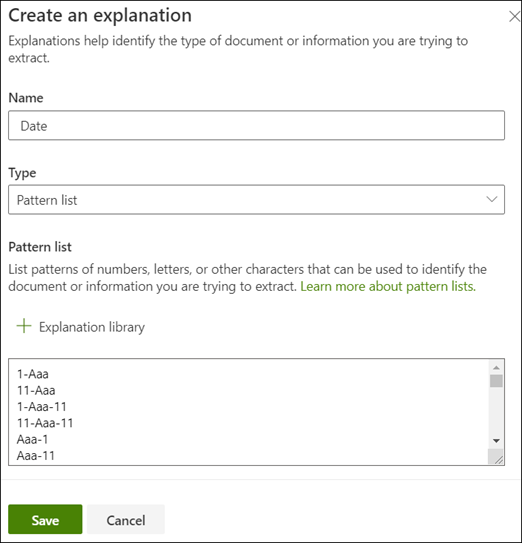This screenshot has height=543, width=522.
Task: Place cursor on the Aaa-11 pattern line
Action: pos(36,455)
